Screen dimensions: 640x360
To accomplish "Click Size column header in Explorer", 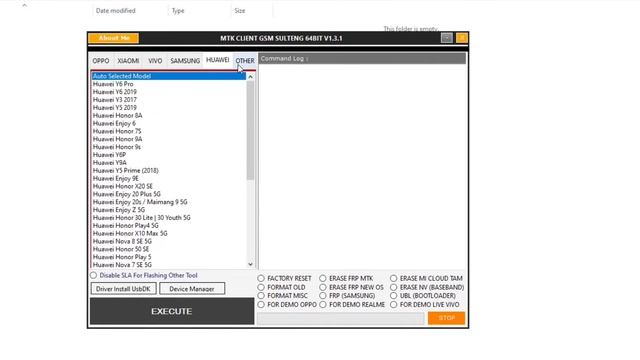I will (240, 11).
